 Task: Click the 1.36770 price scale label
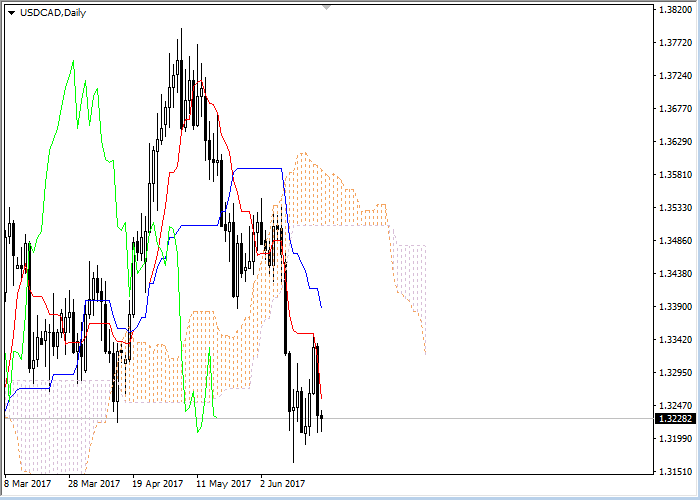675,108
